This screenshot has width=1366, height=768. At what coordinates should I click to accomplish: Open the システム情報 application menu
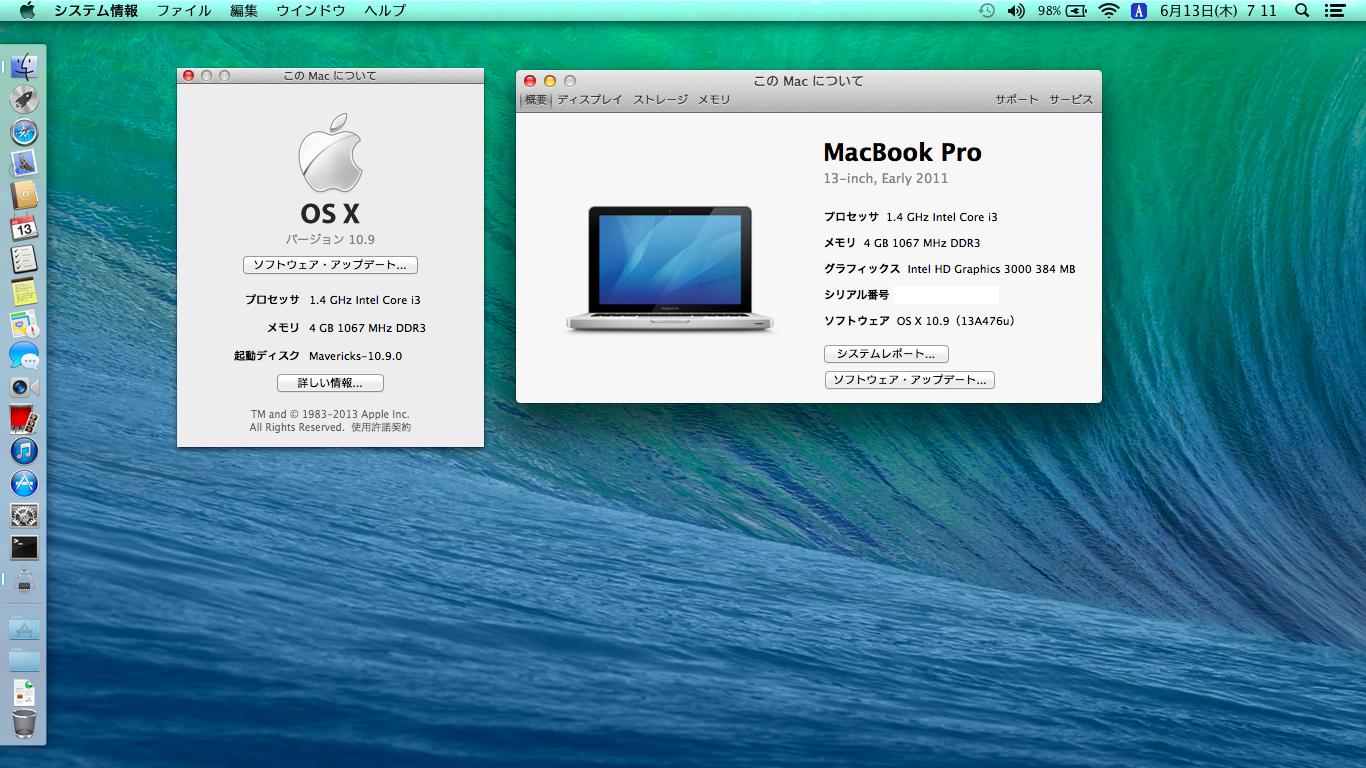(x=96, y=10)
